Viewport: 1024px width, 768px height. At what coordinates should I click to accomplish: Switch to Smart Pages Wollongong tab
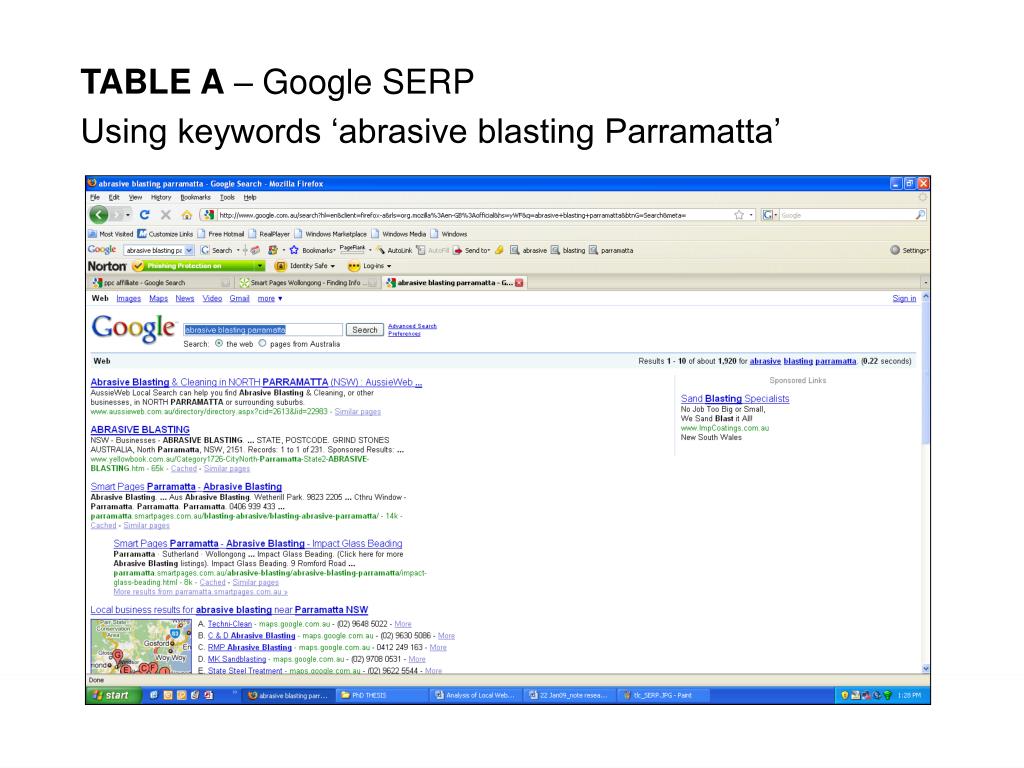pyautogui.click(x=307, y=283)
